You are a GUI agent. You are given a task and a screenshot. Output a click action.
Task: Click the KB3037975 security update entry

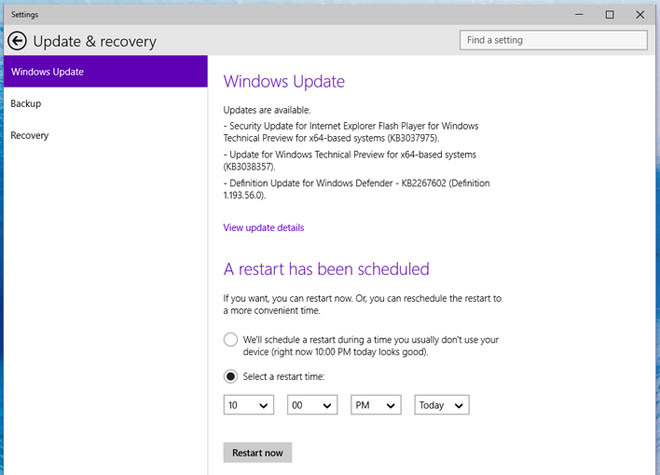click(x=351, y=132)
